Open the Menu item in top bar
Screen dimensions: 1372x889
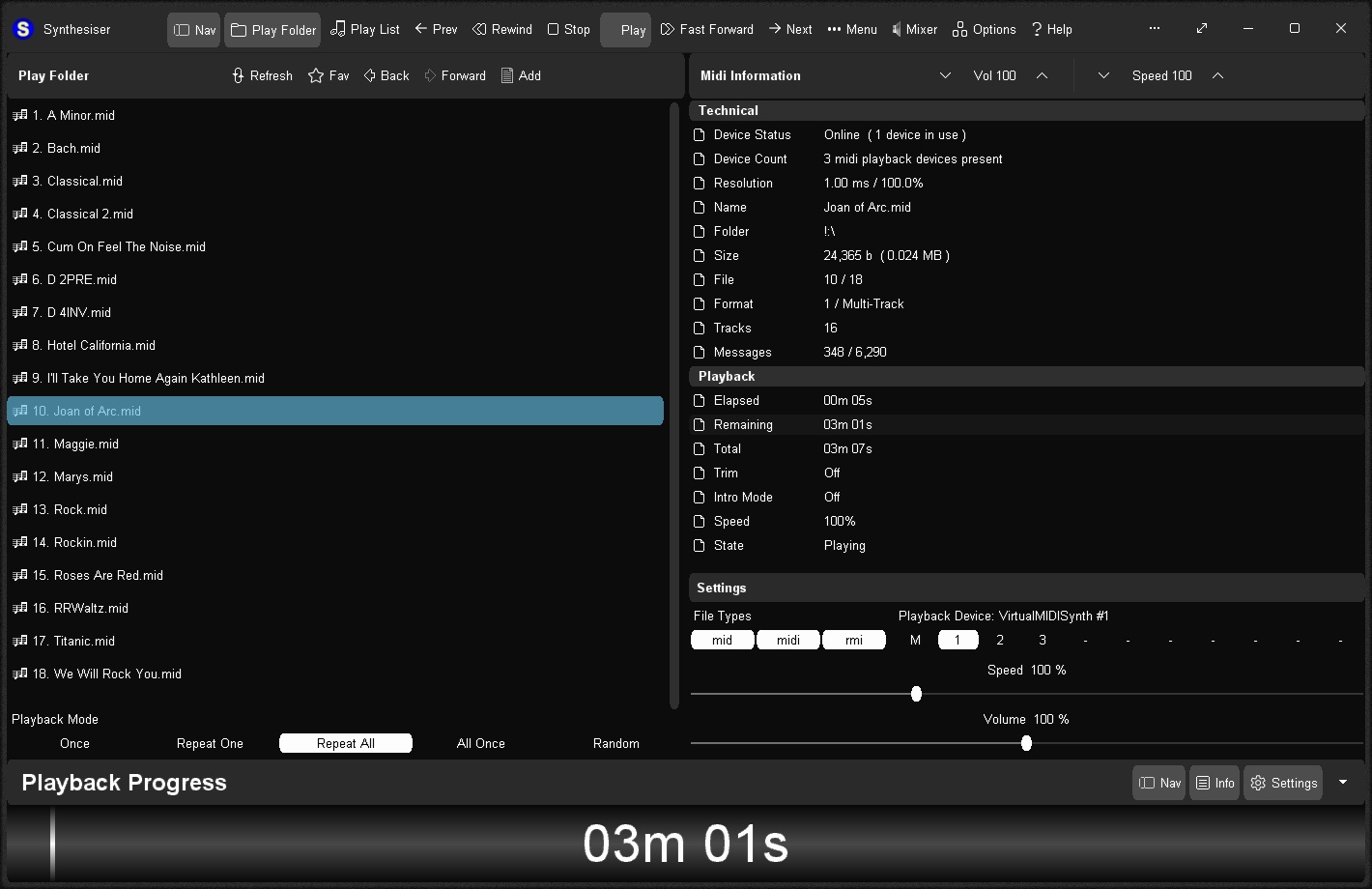(x=851, y=29)
